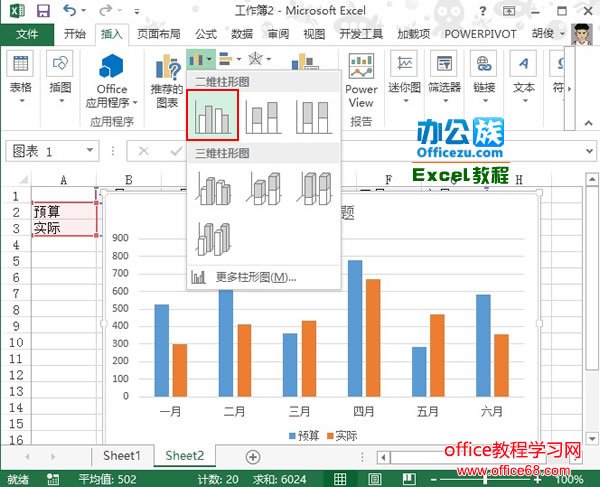Image resolution: width=600 pixels, height=487 pixels.
Task: Select cell A2 containing 预算
Action: click(x=64, y=212)
